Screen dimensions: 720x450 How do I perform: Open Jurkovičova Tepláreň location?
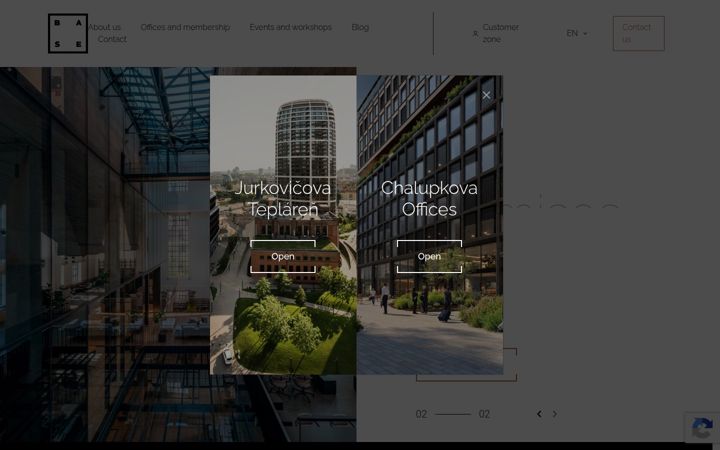click(283, 257)
